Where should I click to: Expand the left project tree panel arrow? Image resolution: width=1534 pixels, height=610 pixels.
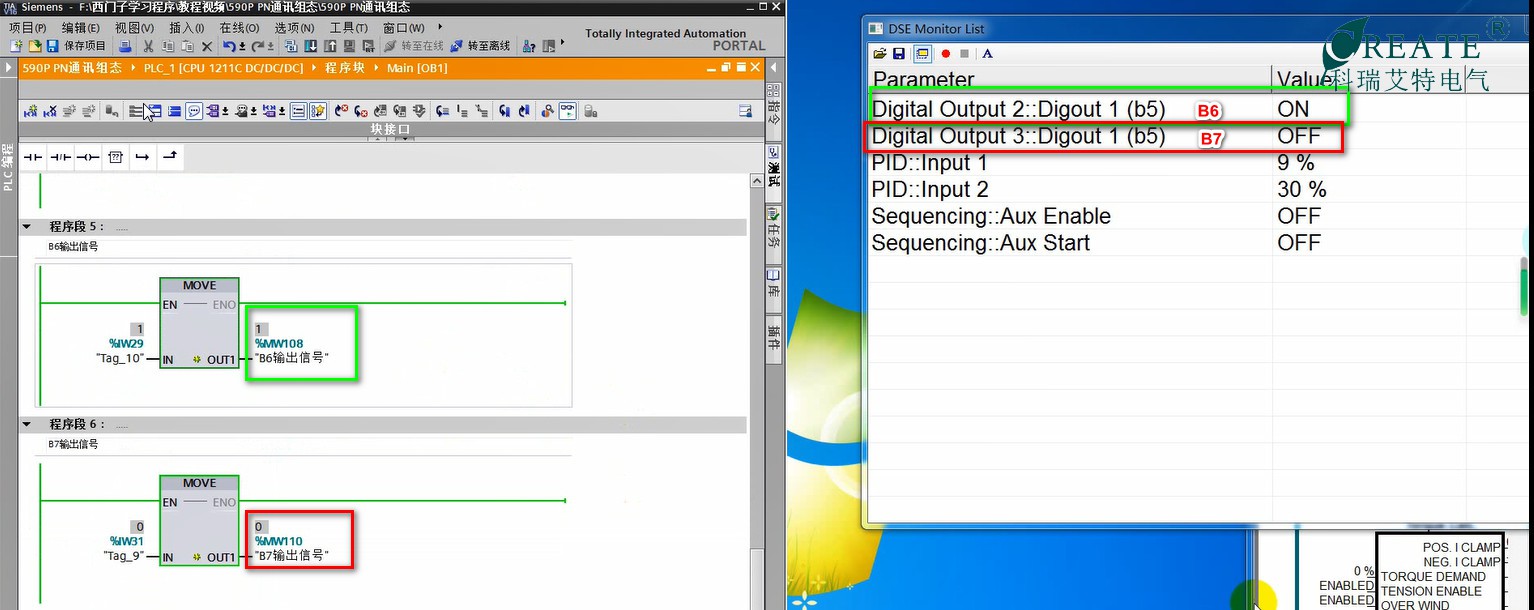tap(9, 68)
